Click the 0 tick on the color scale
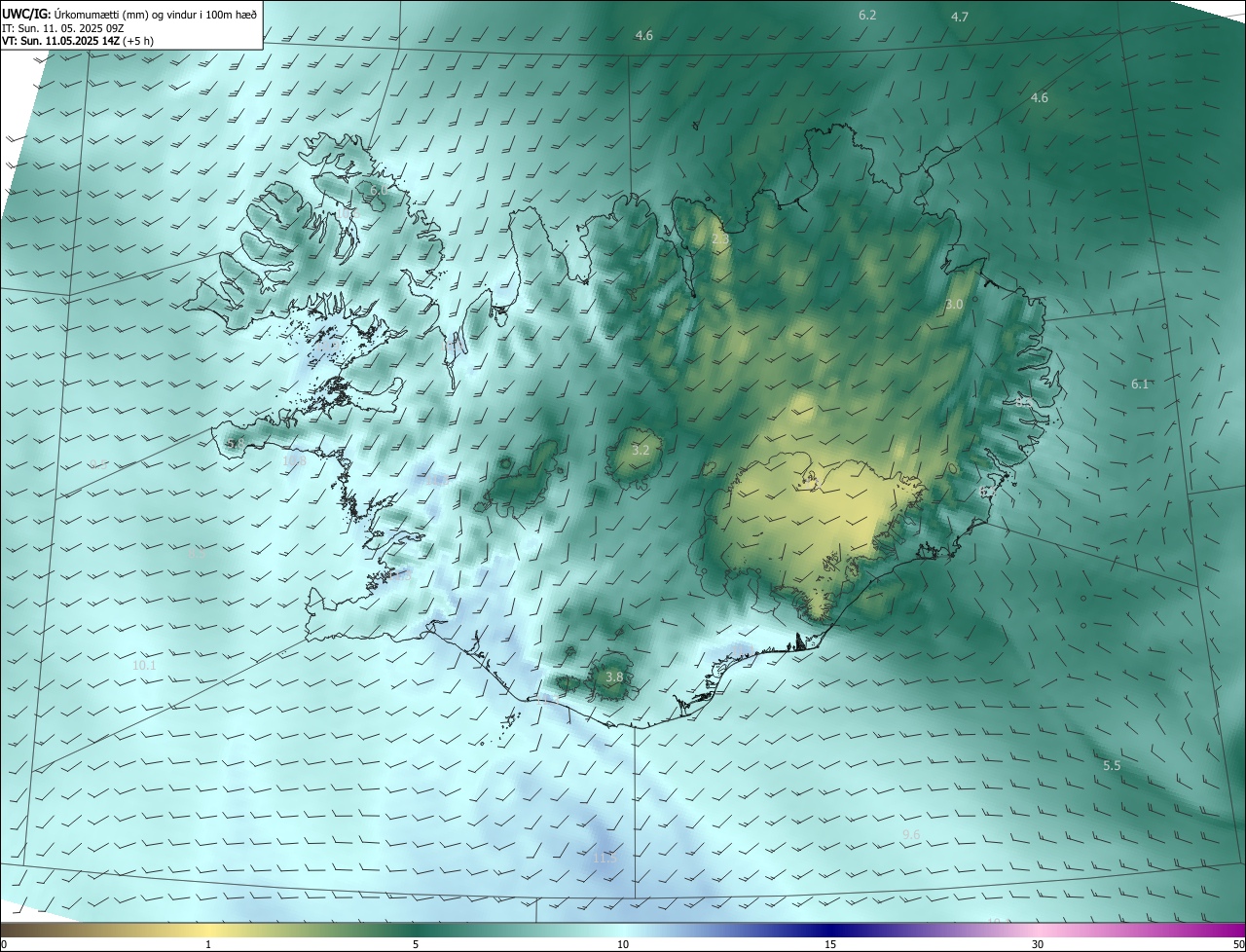Viewport: 1246px width, 952px height. pyautogui.click(x=4, y=944)
